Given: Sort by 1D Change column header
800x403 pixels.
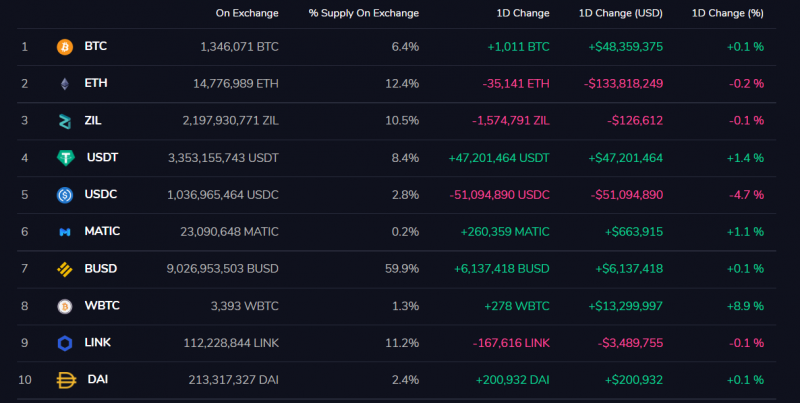Looking at the screenshot, I should 522,14.
